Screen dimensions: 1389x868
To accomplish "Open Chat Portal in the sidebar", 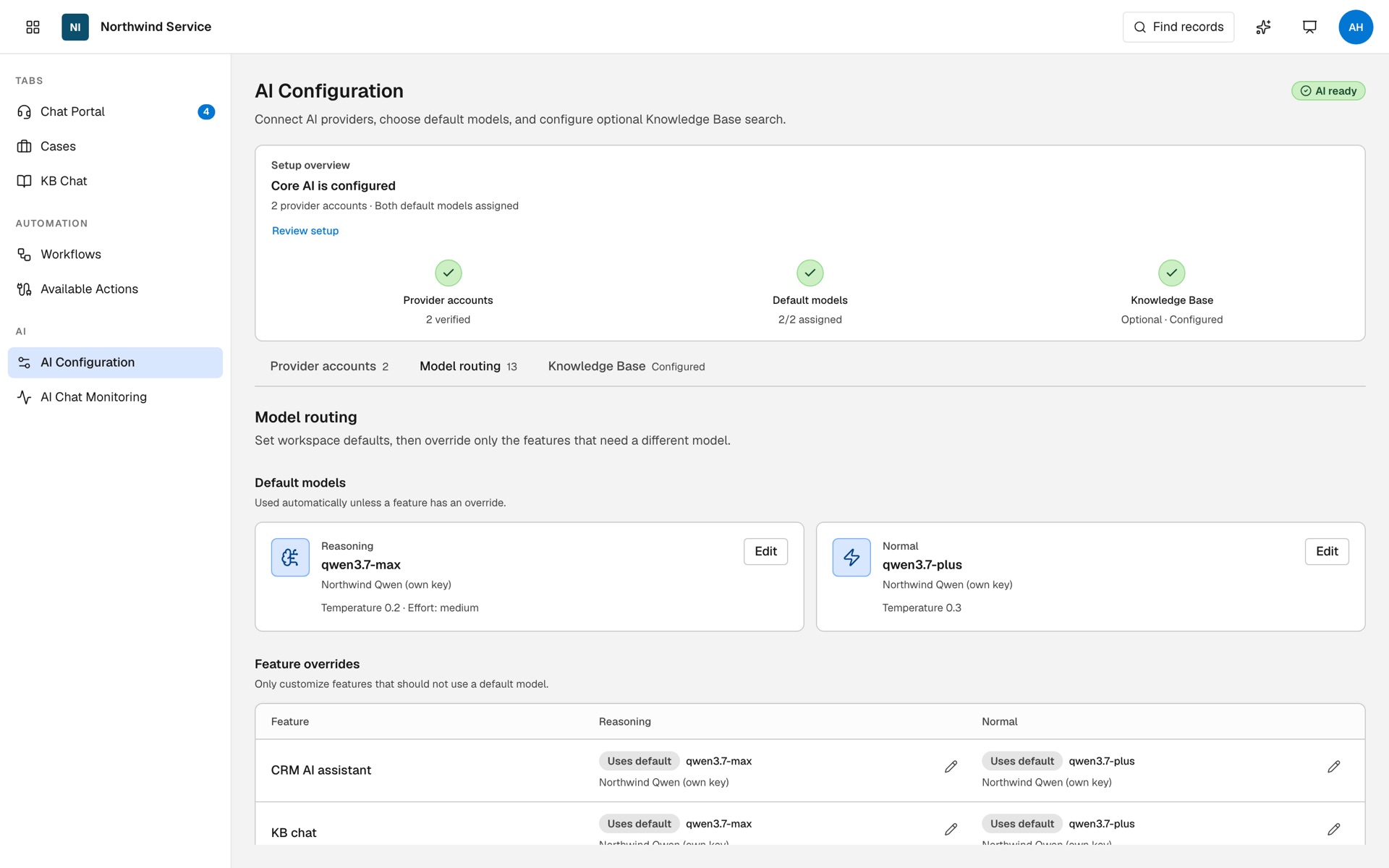I will (x=115, y=111).
